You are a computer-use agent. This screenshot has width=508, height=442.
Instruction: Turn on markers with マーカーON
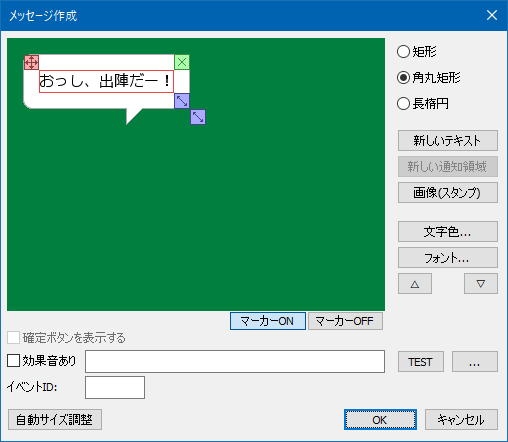coord(268,321)
